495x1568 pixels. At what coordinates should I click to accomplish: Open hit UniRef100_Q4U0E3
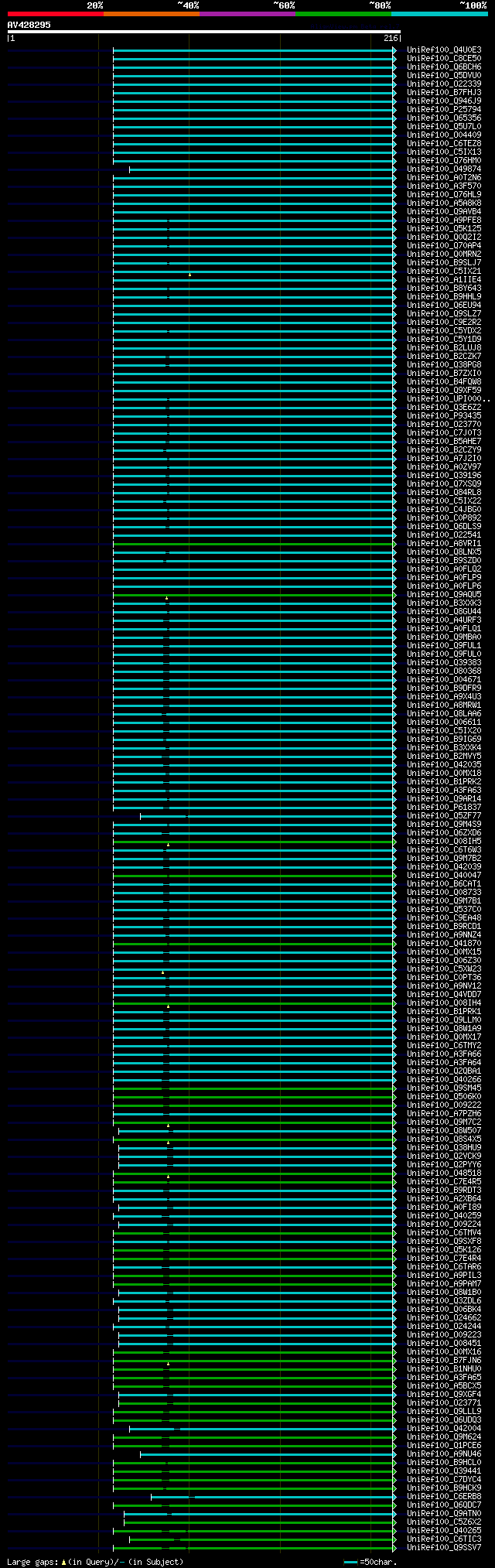click(x=444, y=50)
